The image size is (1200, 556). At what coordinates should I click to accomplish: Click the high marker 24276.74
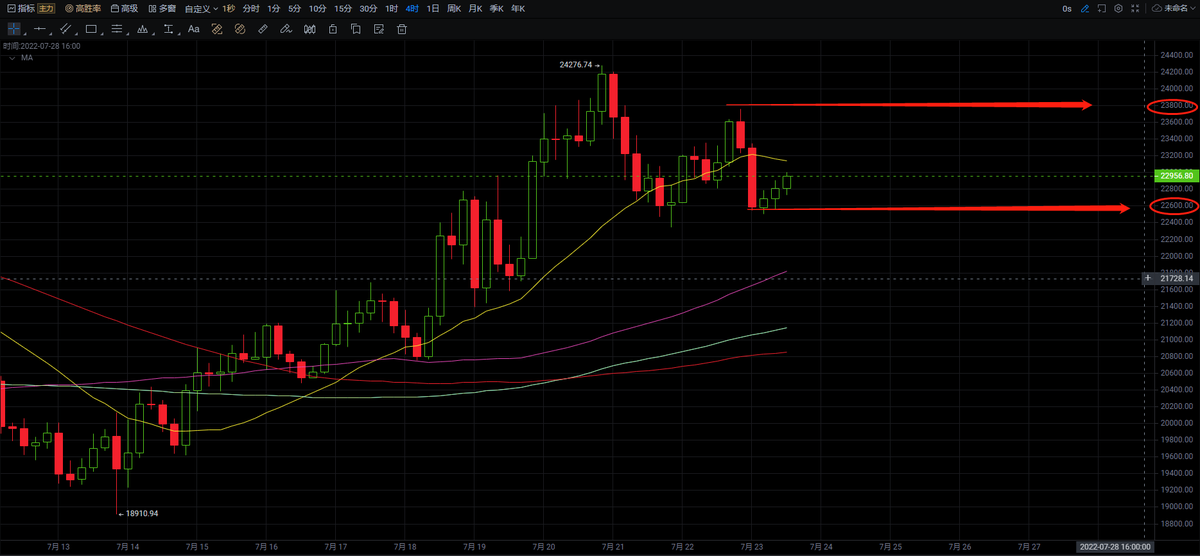(x=576, y=64)
